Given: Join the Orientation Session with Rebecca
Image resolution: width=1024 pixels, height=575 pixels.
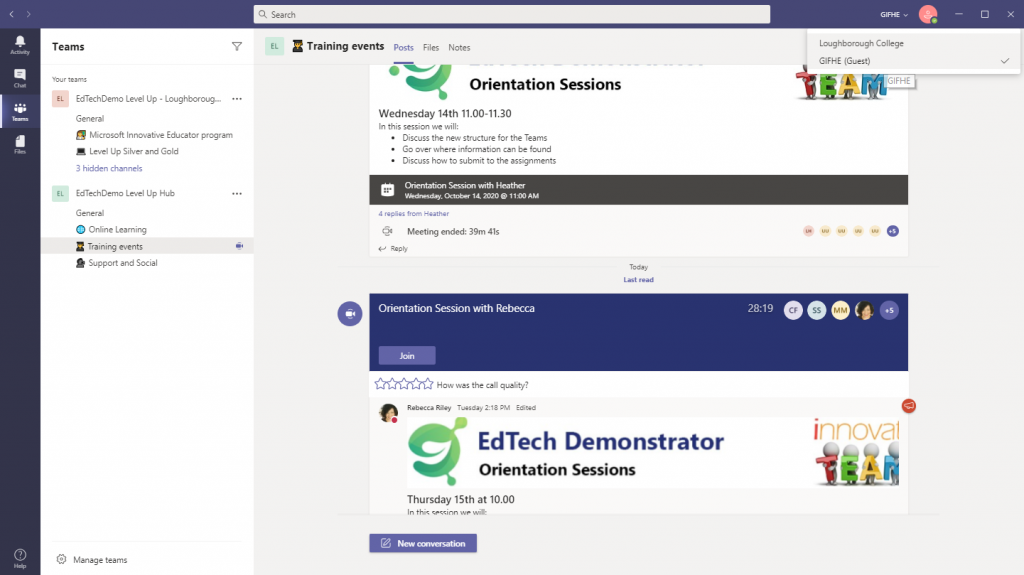Looking at the screenshot, I should [x=407, y=355].
